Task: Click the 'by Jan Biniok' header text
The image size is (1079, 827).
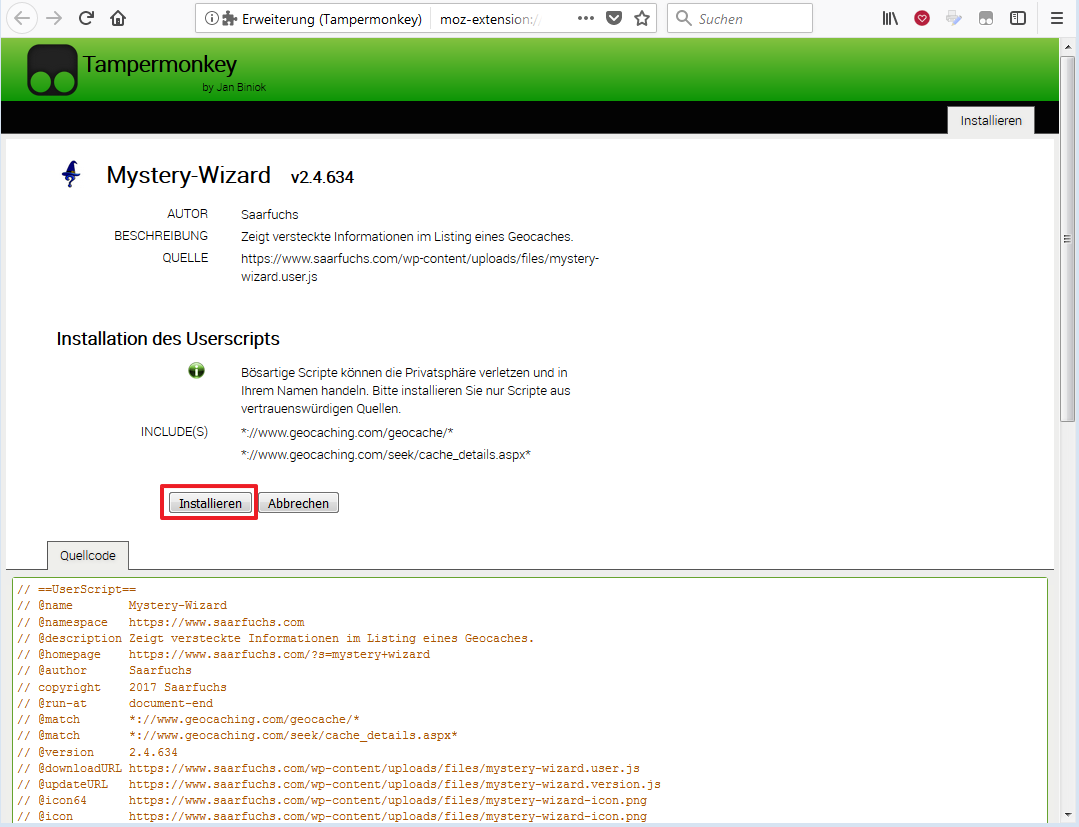Action: click(234, 87)
